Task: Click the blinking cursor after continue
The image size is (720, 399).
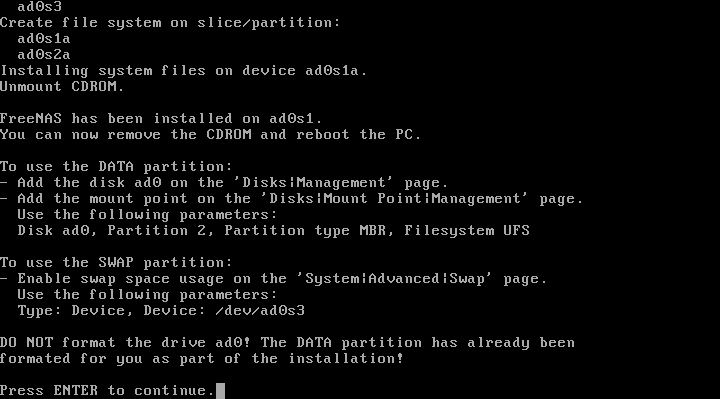Action: 220,391
